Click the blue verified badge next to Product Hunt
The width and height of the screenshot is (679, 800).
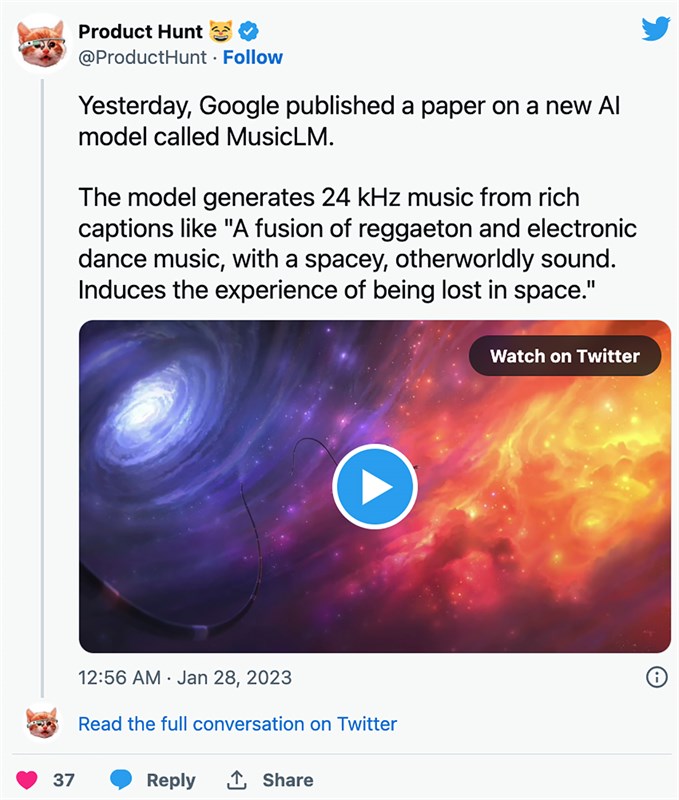[246, 30]
